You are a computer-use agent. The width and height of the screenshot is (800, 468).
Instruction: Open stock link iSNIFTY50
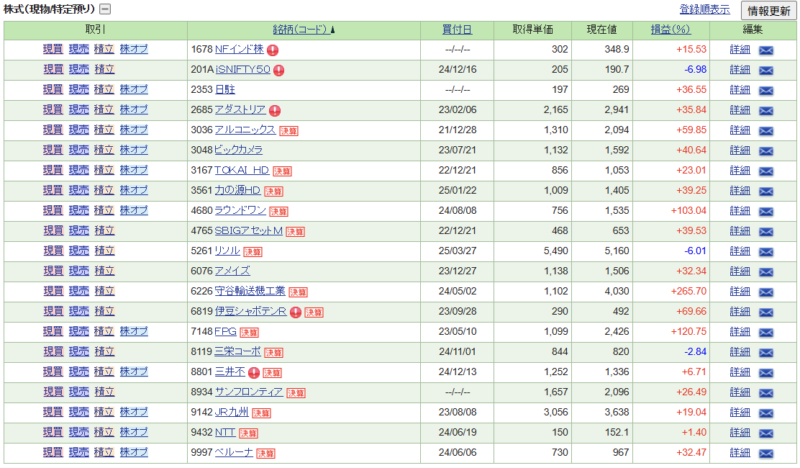click(x=243, y=69)
